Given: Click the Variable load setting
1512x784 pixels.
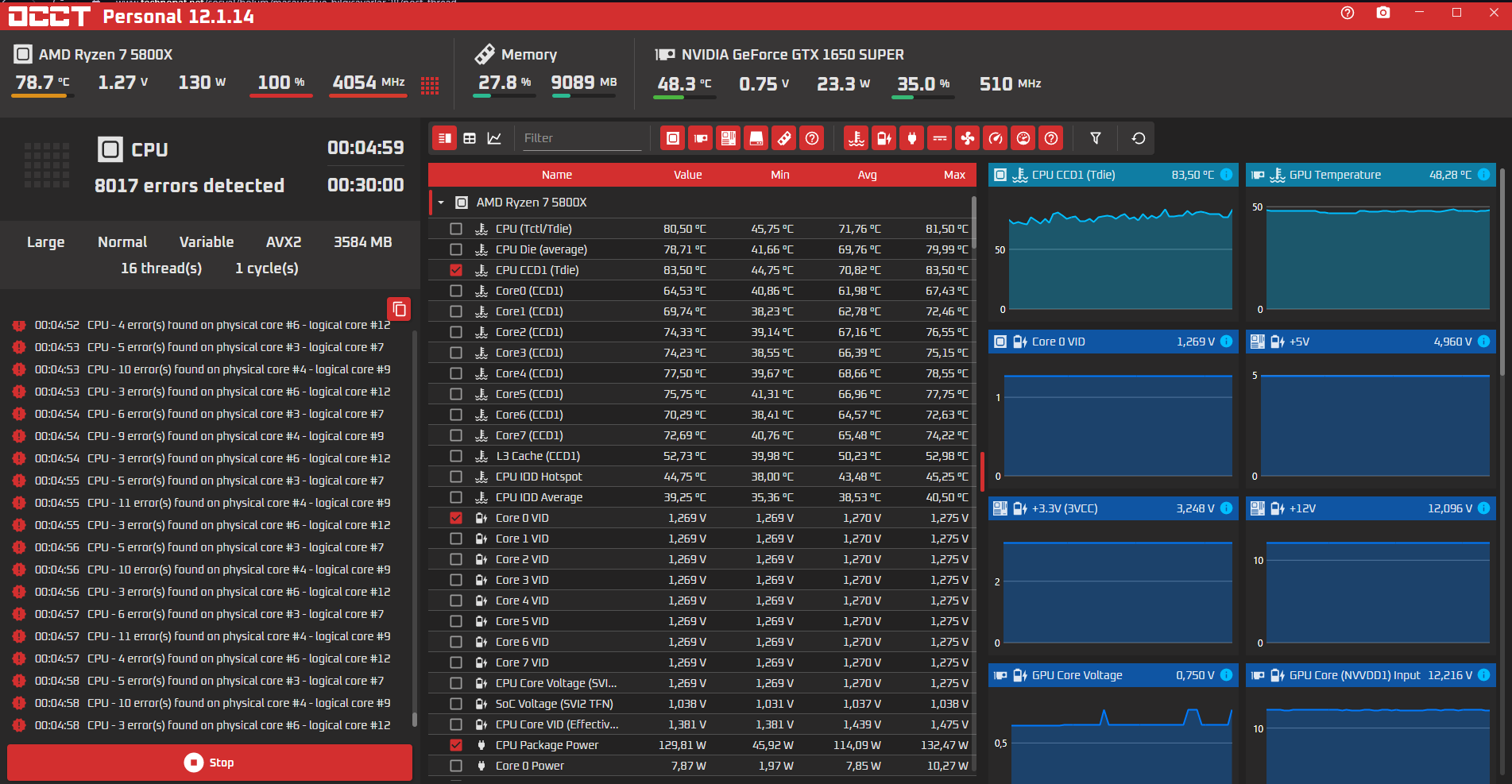Looking at the screenshot, I should [x=207, y=242].
